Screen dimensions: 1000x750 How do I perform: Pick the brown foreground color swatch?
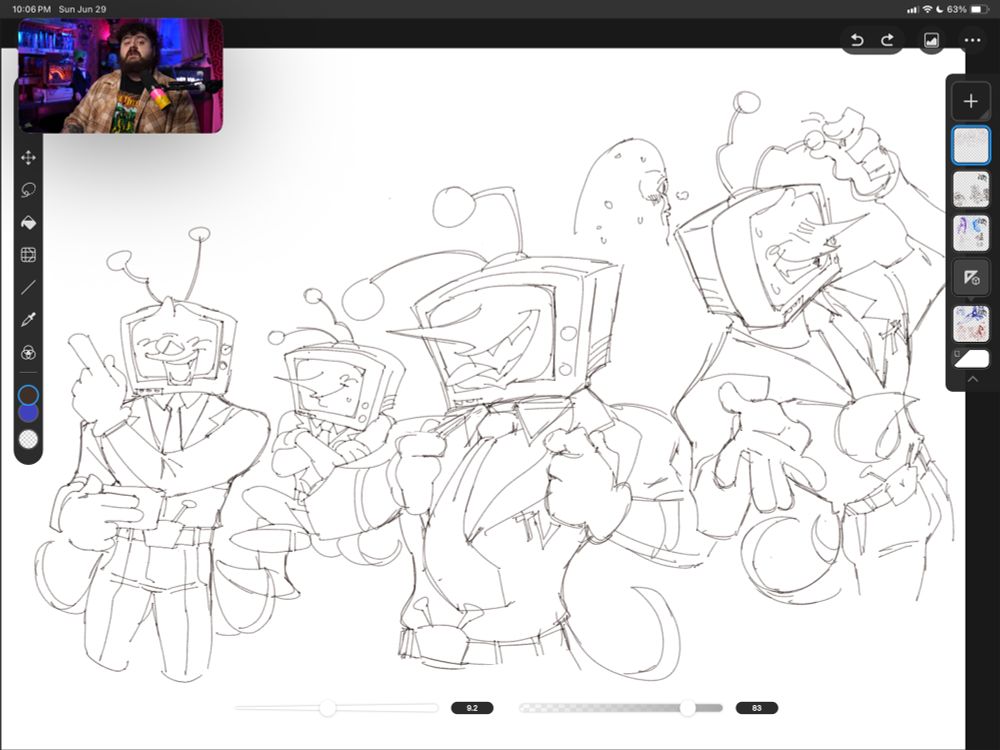pos(28,395)
